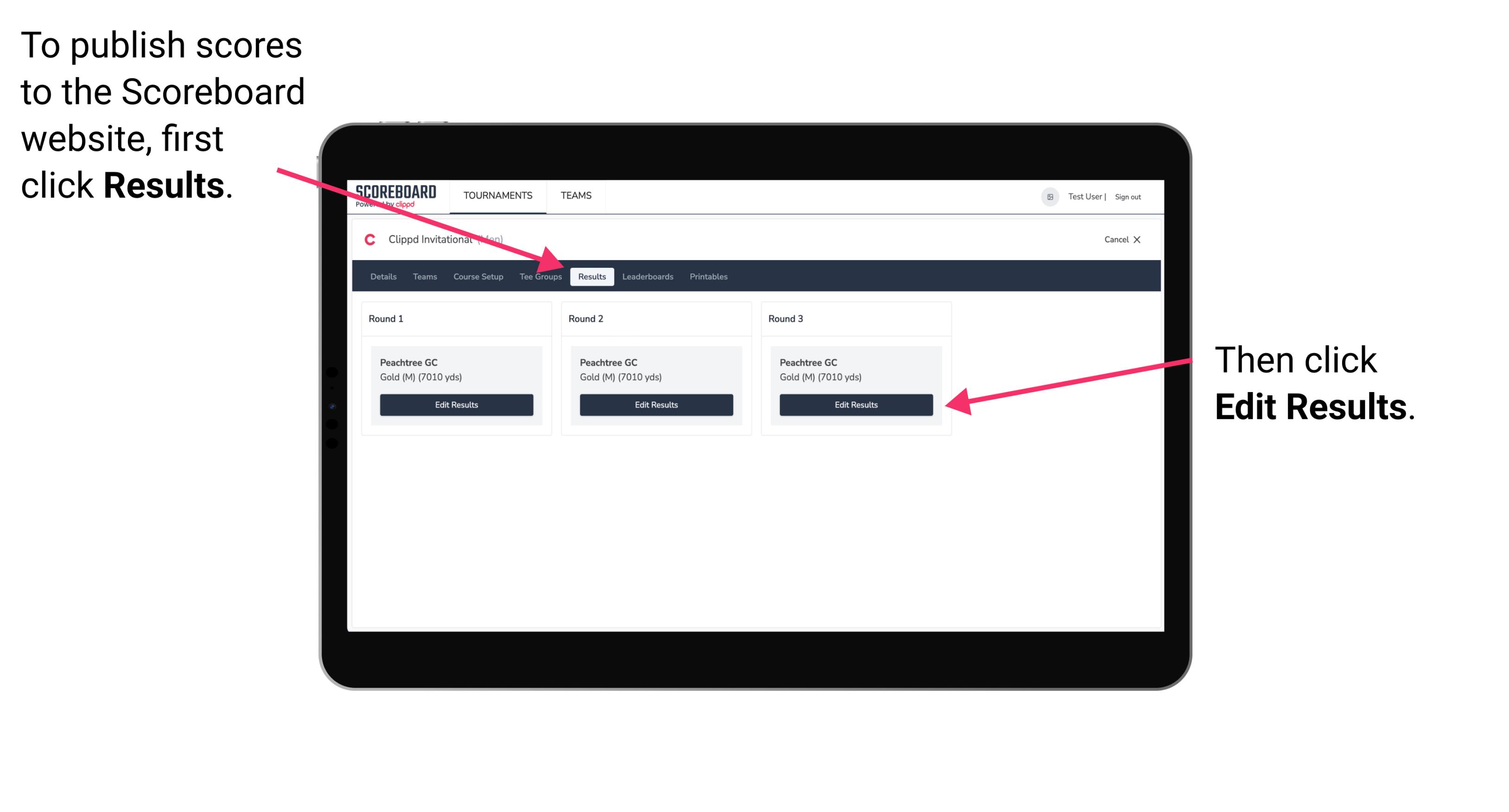This screenshot has height=812, width=1509.
Task: Click the Tee Groups tab
Action: (x=541, y=277)
